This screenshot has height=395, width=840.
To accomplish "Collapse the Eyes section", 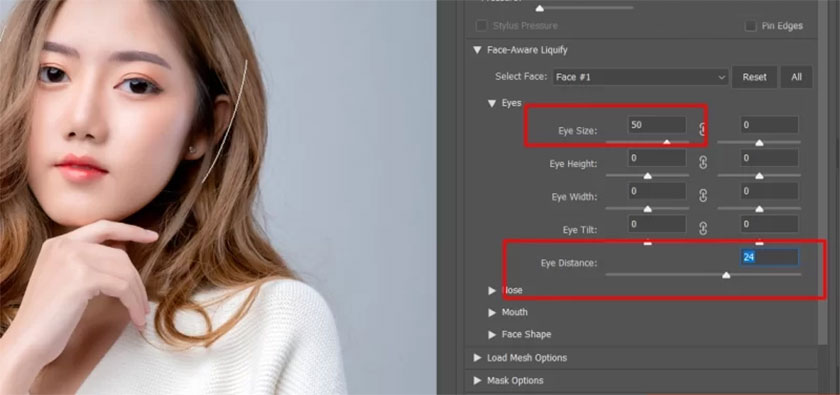I will click(492, 103).
